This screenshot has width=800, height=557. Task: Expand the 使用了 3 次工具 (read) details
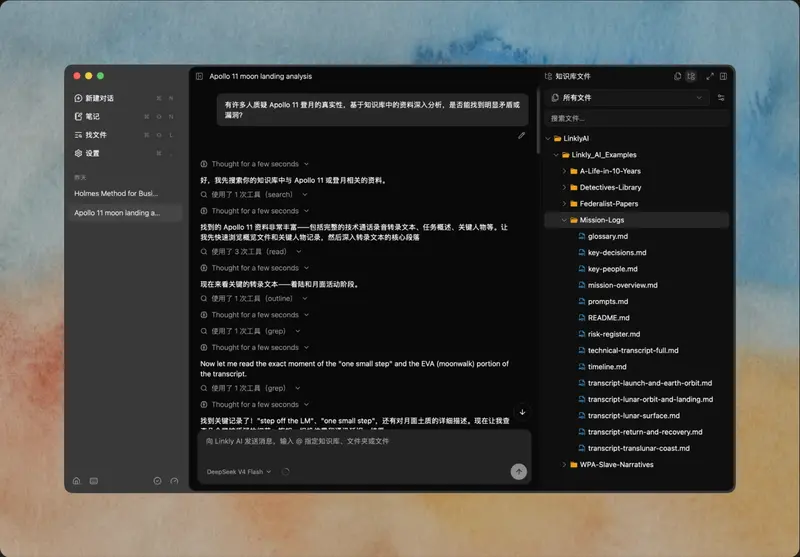pyautogui.click(x=251, y=251)
